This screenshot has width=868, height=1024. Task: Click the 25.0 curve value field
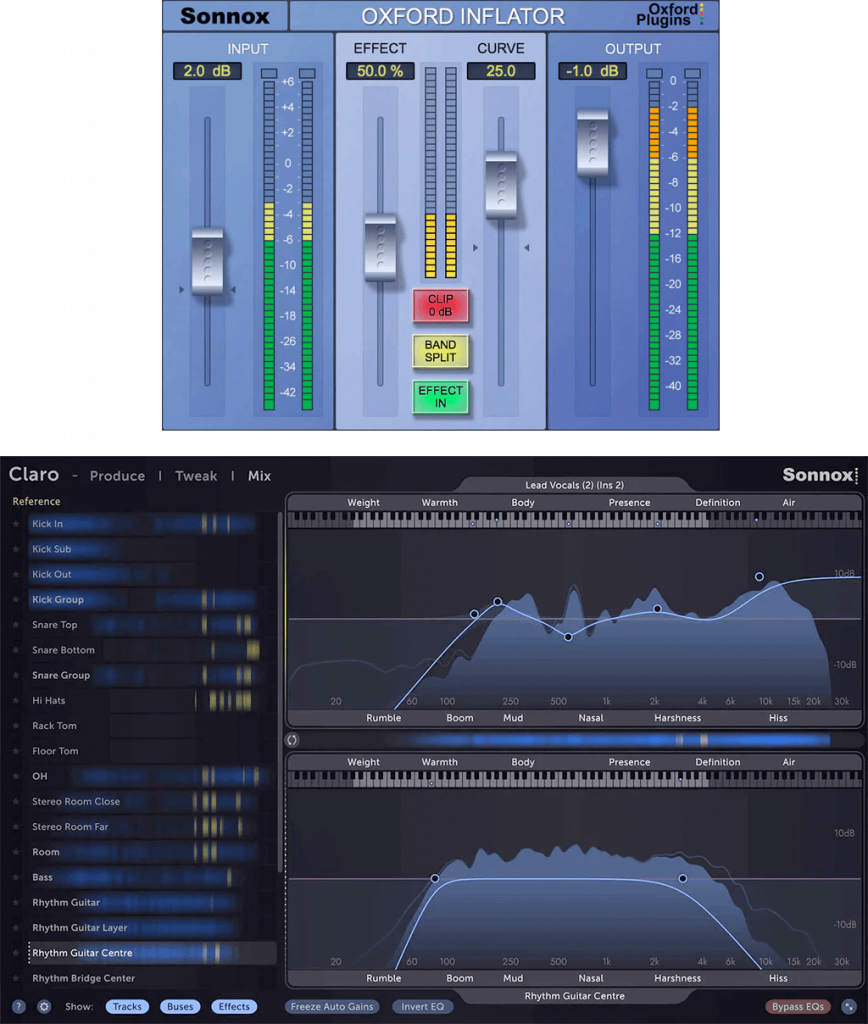[x=501, y=71]
